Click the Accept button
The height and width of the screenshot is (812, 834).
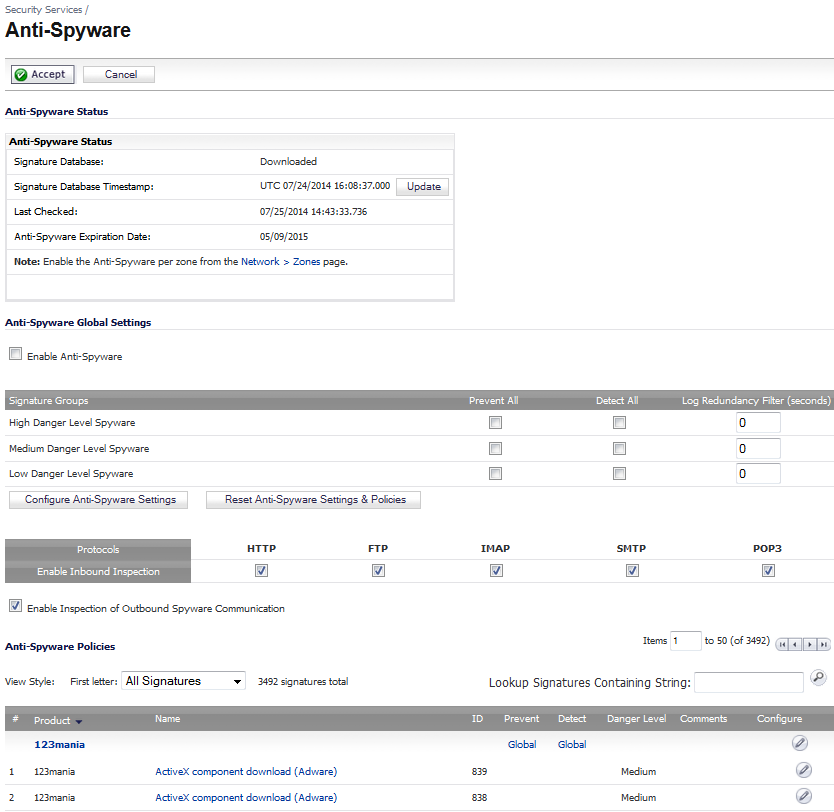coord(43,74)
